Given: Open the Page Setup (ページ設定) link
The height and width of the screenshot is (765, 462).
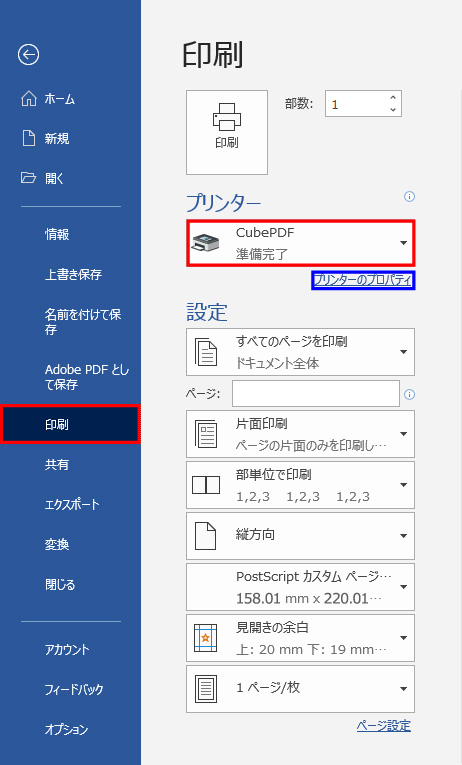Looking at the screenshot, I should coord(383,725).
